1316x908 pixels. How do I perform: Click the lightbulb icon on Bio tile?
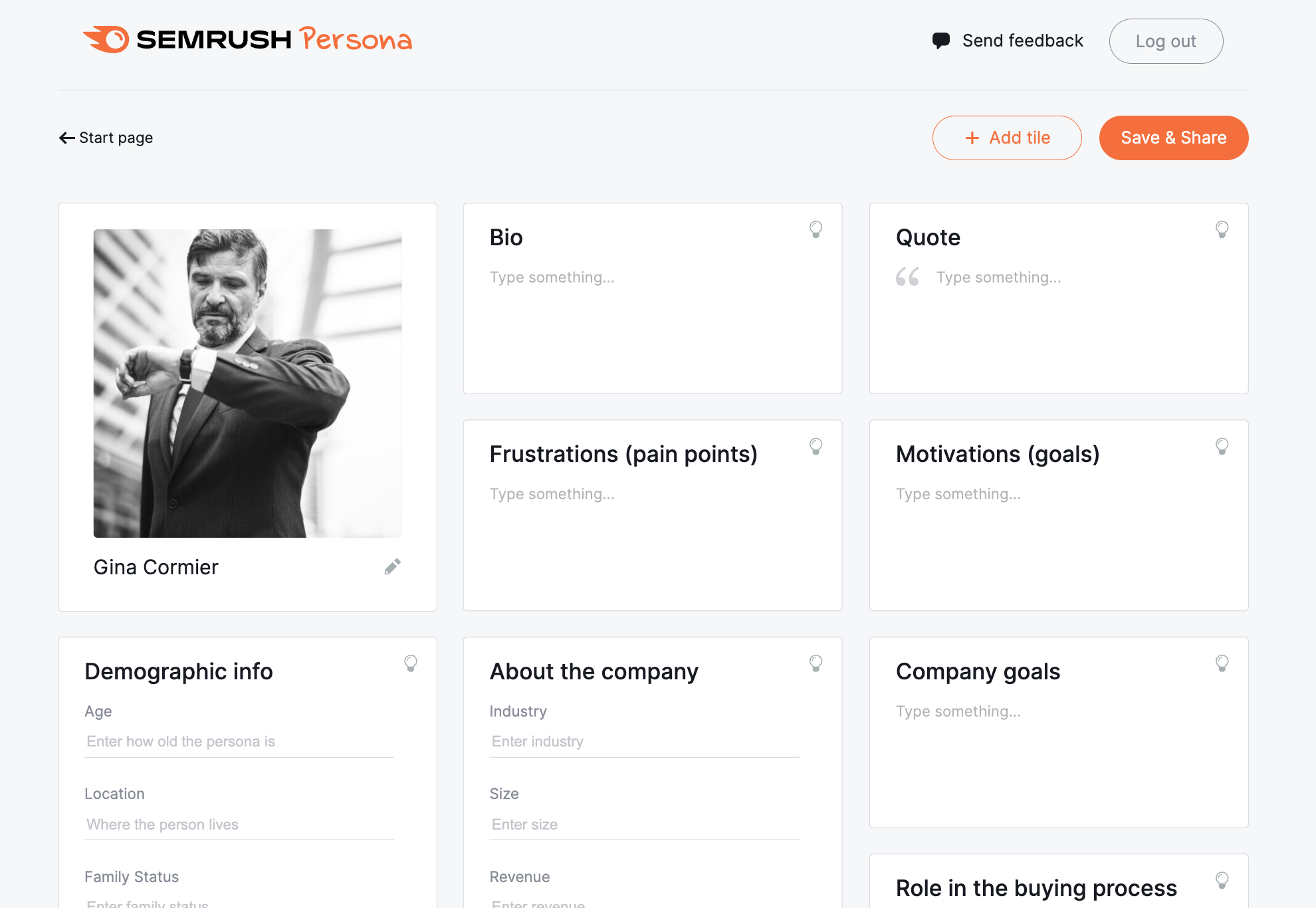click(816, 229)
